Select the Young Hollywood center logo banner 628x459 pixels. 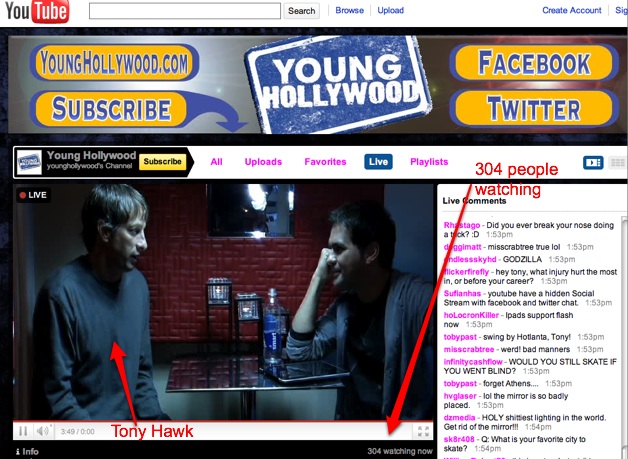coord(338,85)
